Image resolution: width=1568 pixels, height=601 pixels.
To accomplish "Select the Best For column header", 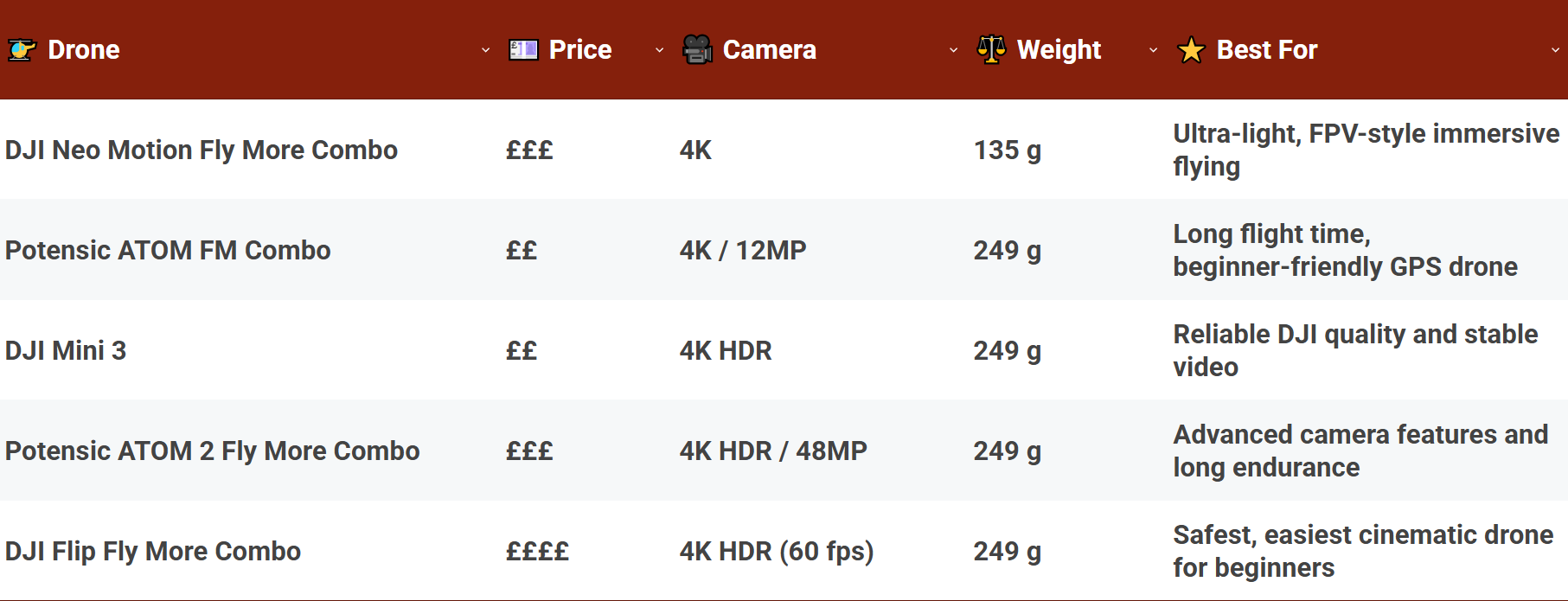I will coord(1266,49).
